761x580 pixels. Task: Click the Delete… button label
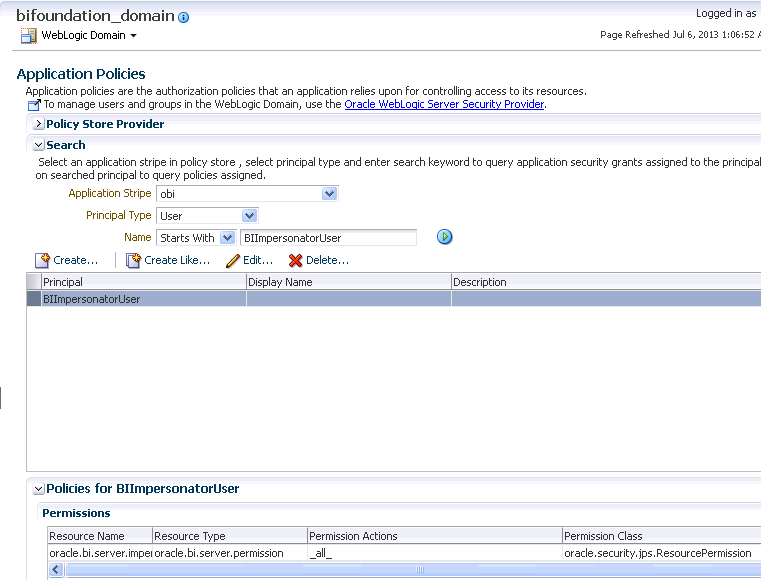coord(327,260)
